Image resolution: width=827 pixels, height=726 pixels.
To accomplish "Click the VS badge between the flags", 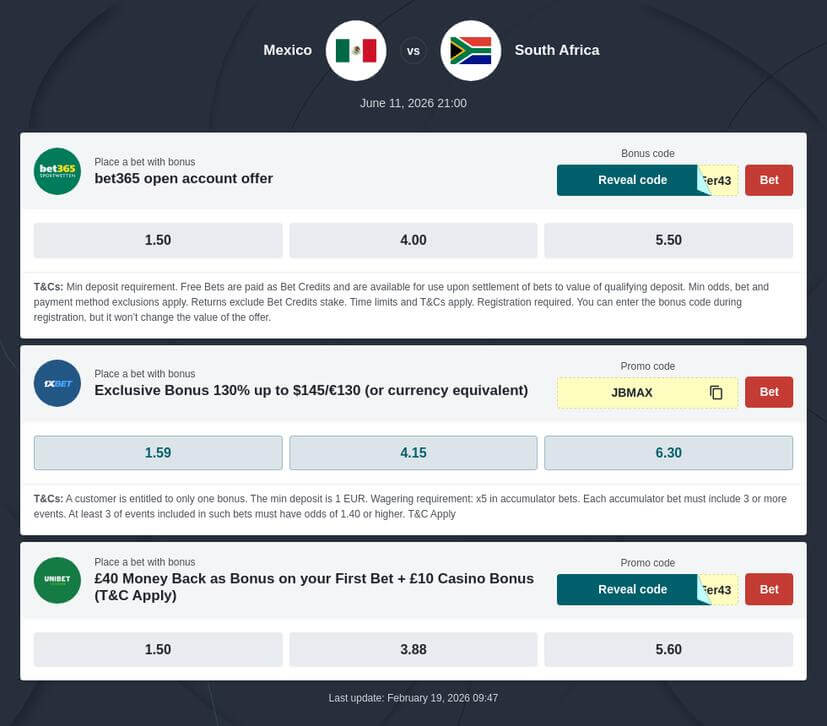I will [x=413, y=50].
